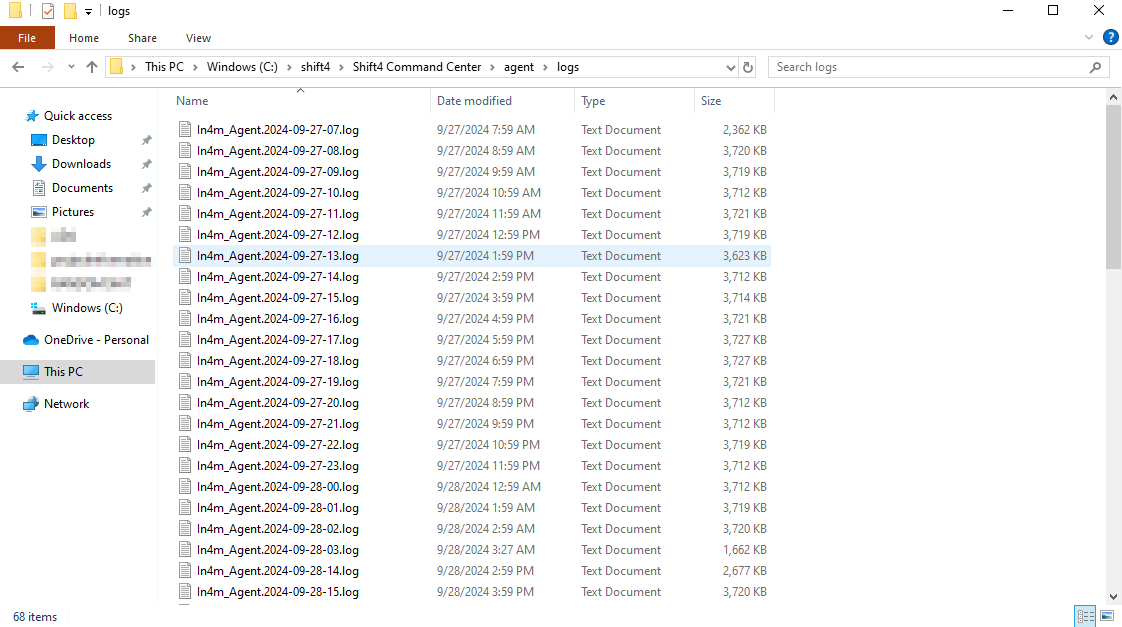Image resolution: width=1122 pixels, height=627 pixels.
Task: Open the Help question mark icon
Action: [1110, 38]
